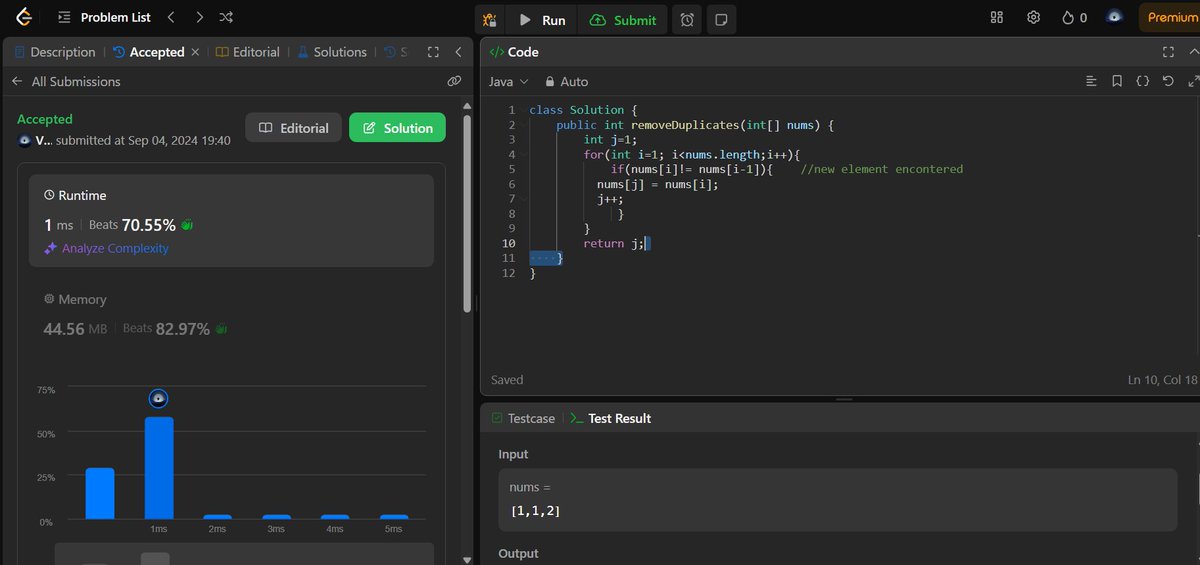Click the streak fire counter

coord(1075,18)
